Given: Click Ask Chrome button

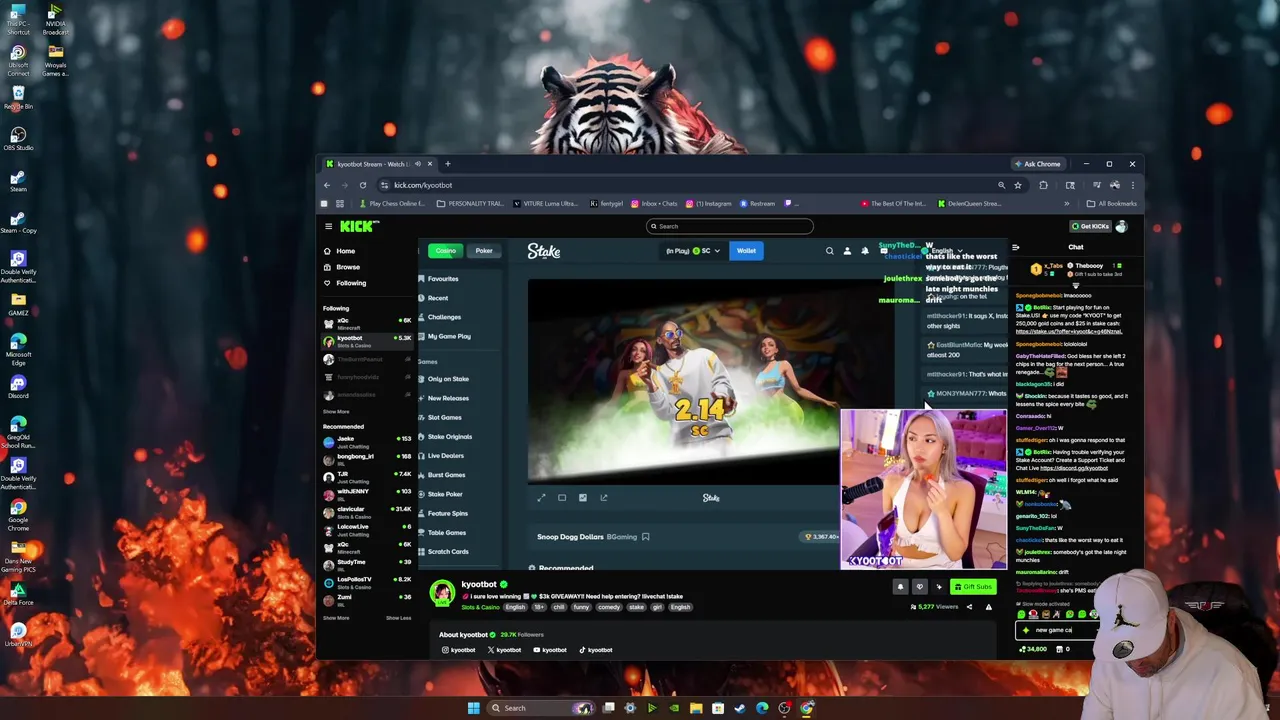Looking at the screenshot, I should click(1037, 164).
